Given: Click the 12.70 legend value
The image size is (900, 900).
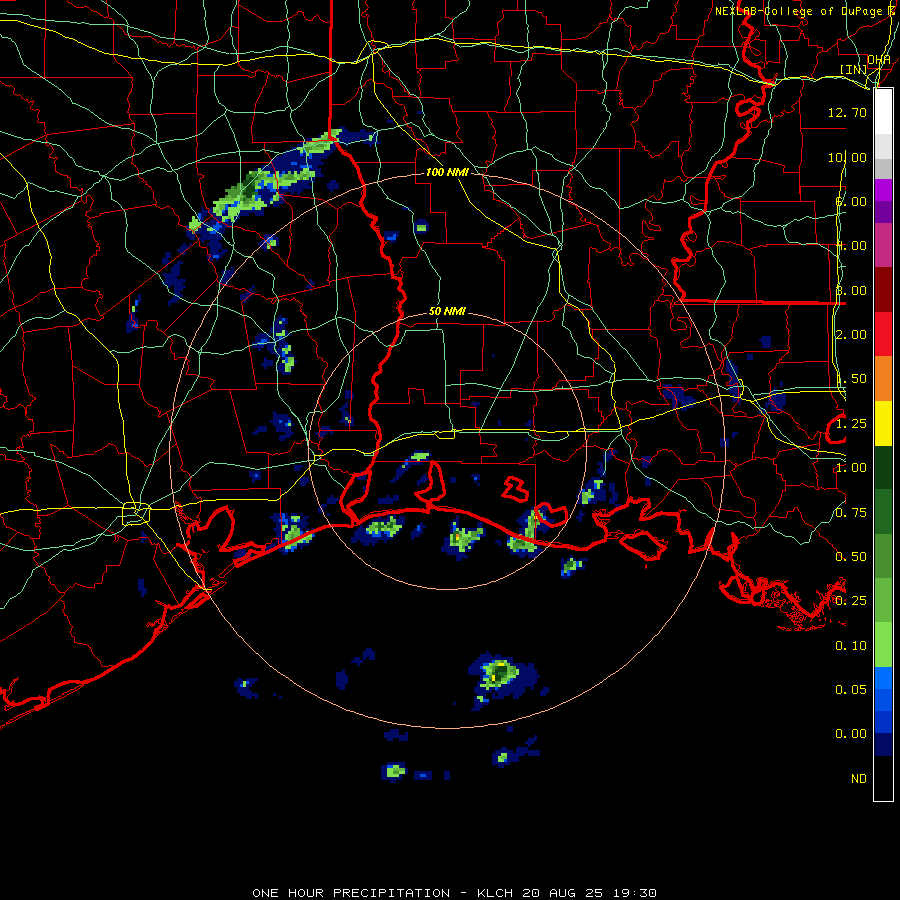Looking at the screenshot, I should (x=847, y=112).
